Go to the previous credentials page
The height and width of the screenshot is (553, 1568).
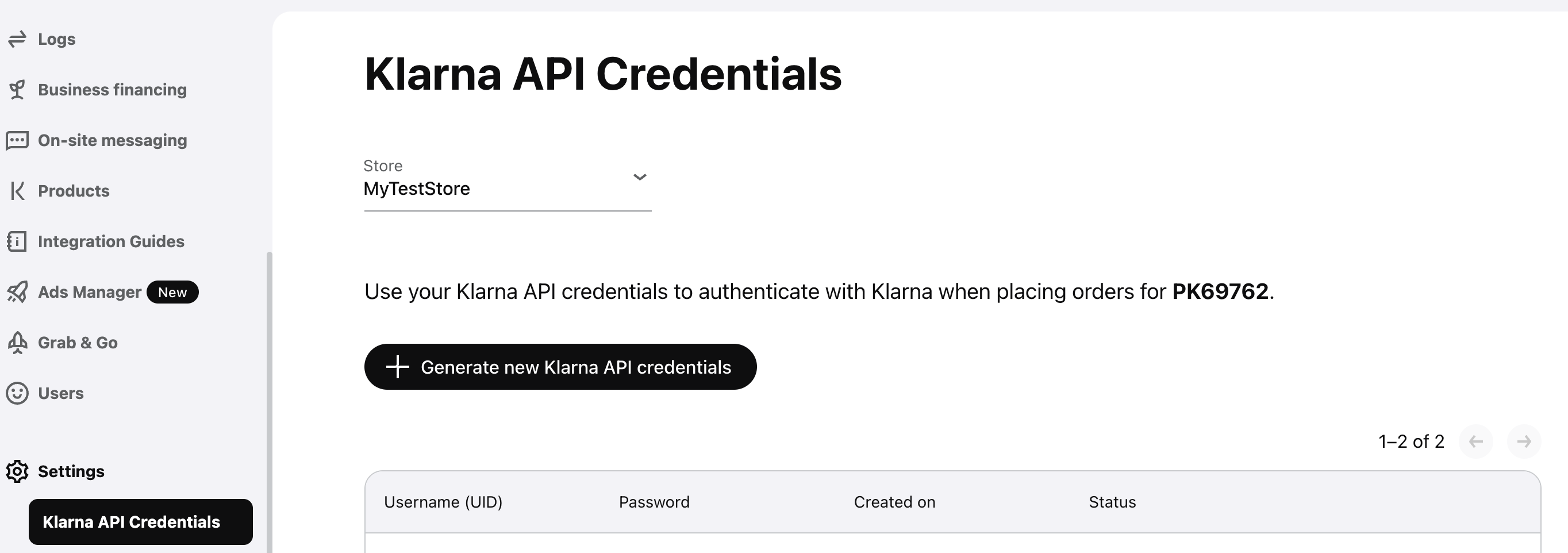coord(1475,441)
